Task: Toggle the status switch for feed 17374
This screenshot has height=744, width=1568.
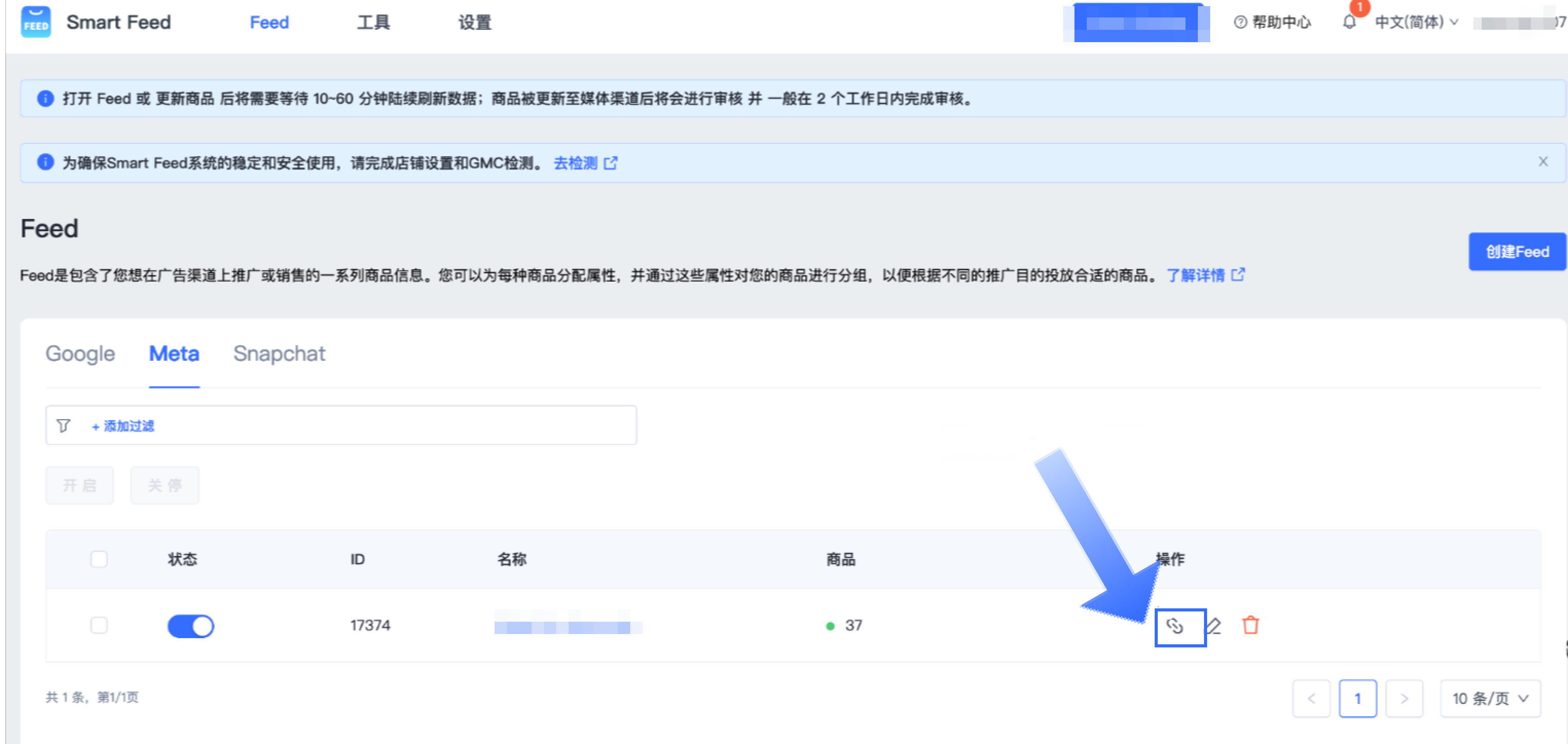Action: tap(191, 625)
